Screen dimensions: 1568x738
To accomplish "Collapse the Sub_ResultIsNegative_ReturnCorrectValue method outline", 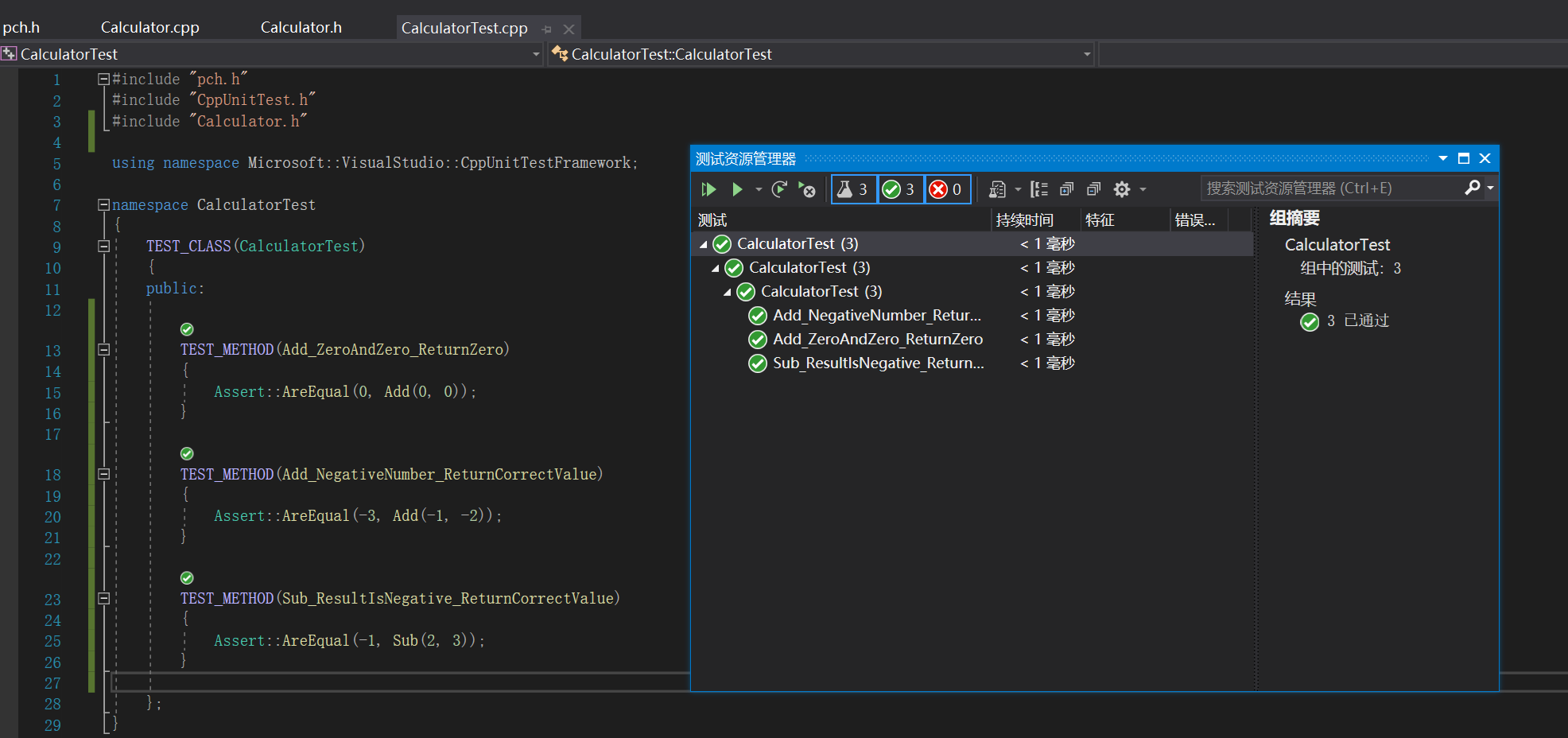I will coord(103,598).
